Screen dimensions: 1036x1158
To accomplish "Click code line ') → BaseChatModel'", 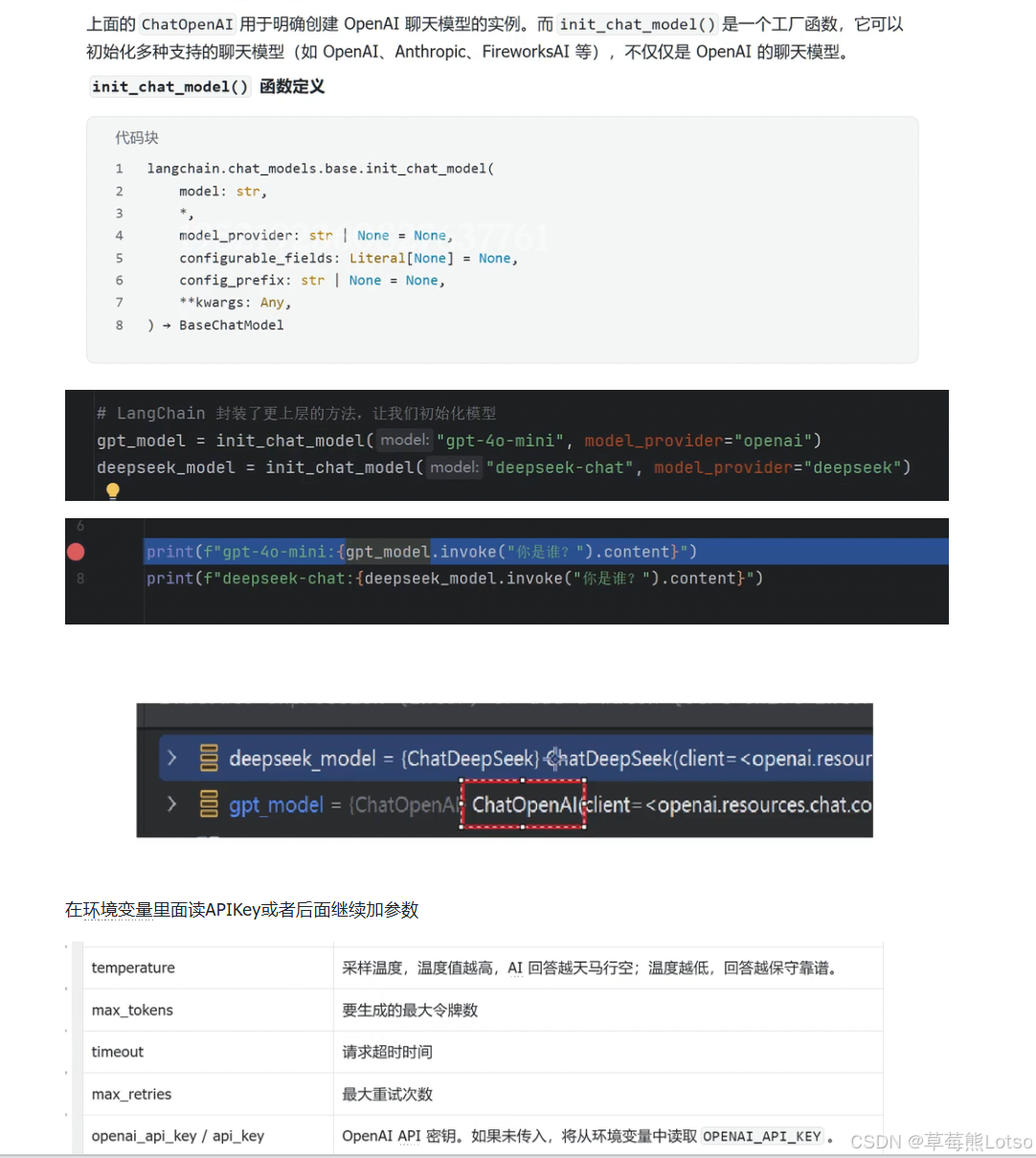I will (x=215, y=325).
